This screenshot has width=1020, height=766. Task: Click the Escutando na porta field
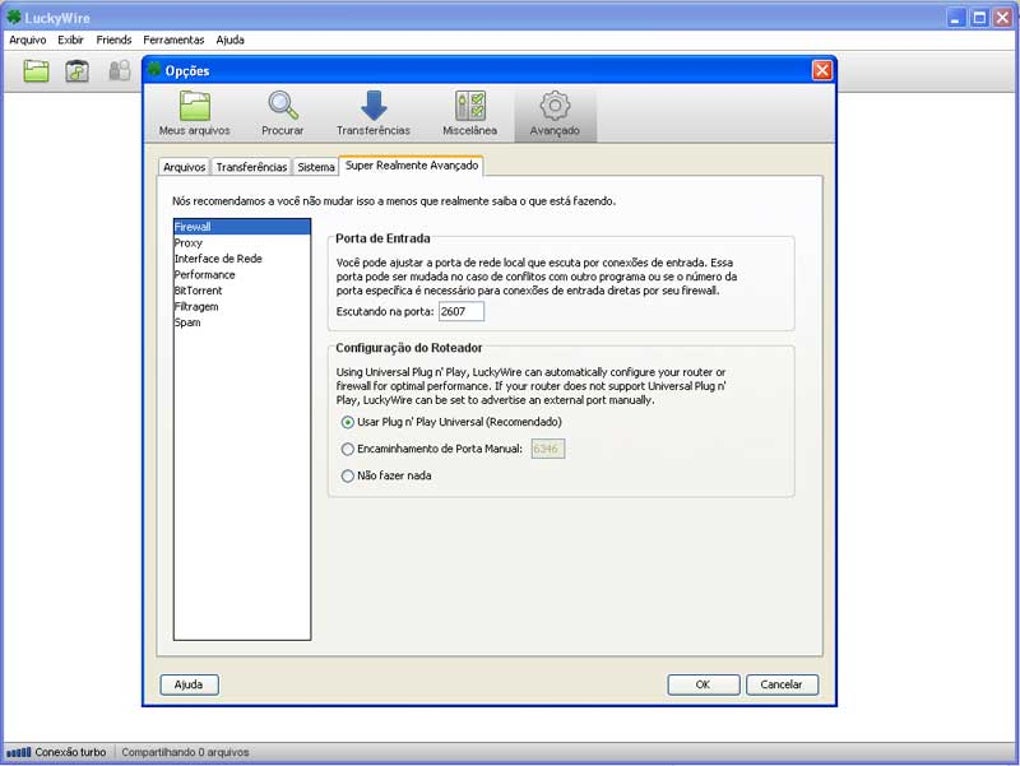pos(461,311)
